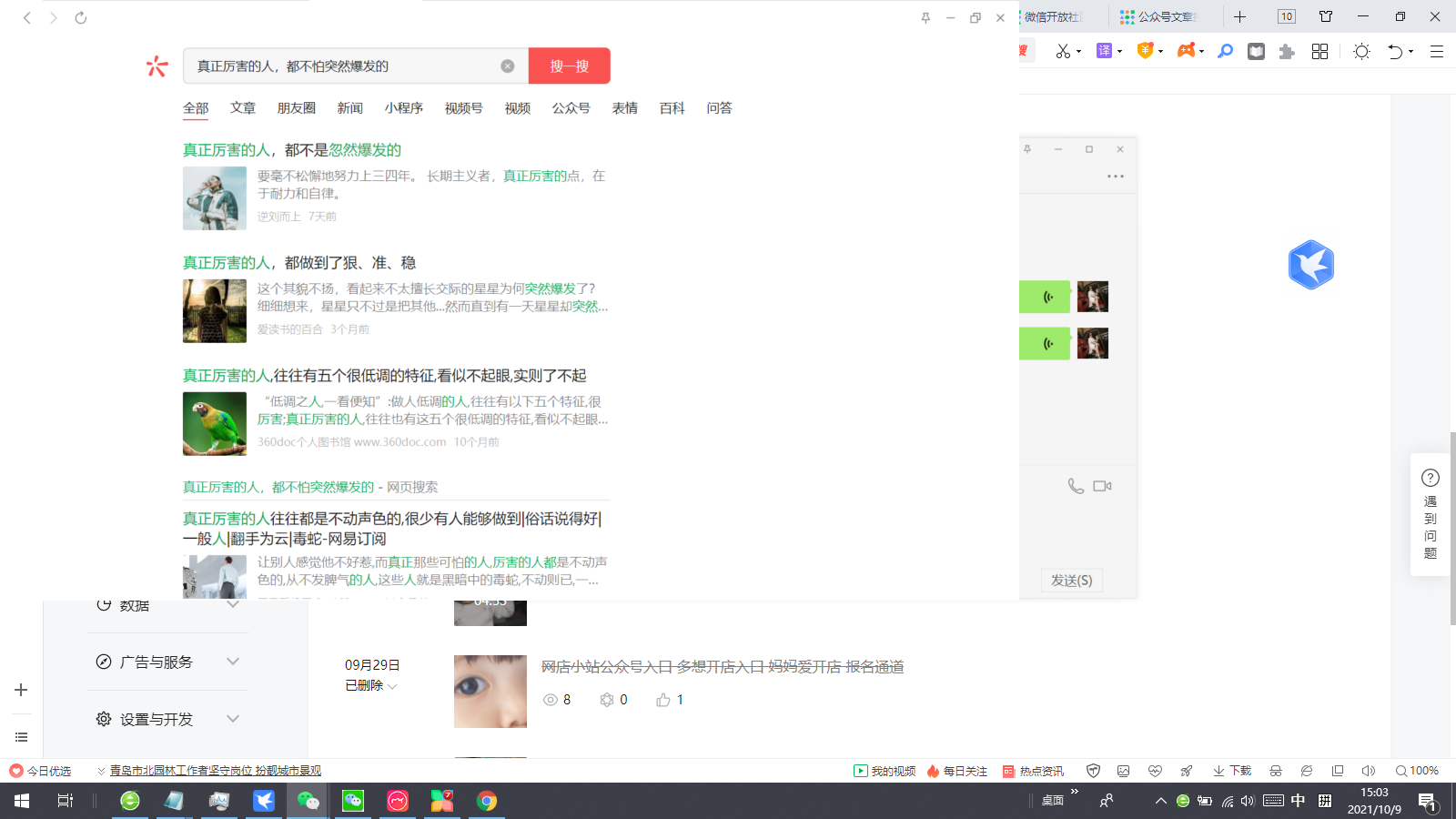Image resolution: width=1456 pixels, height=819 pixels.
Task: Switch to the 朋友圈 tab
Action: click(297, 108)
